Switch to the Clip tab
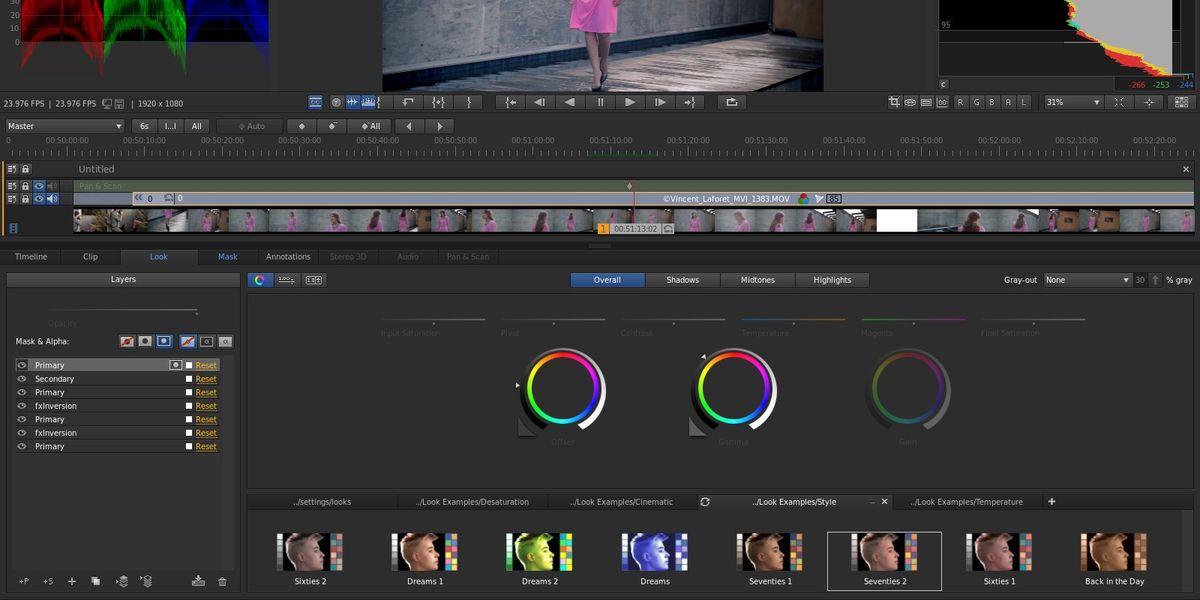 tap(91, 257)
